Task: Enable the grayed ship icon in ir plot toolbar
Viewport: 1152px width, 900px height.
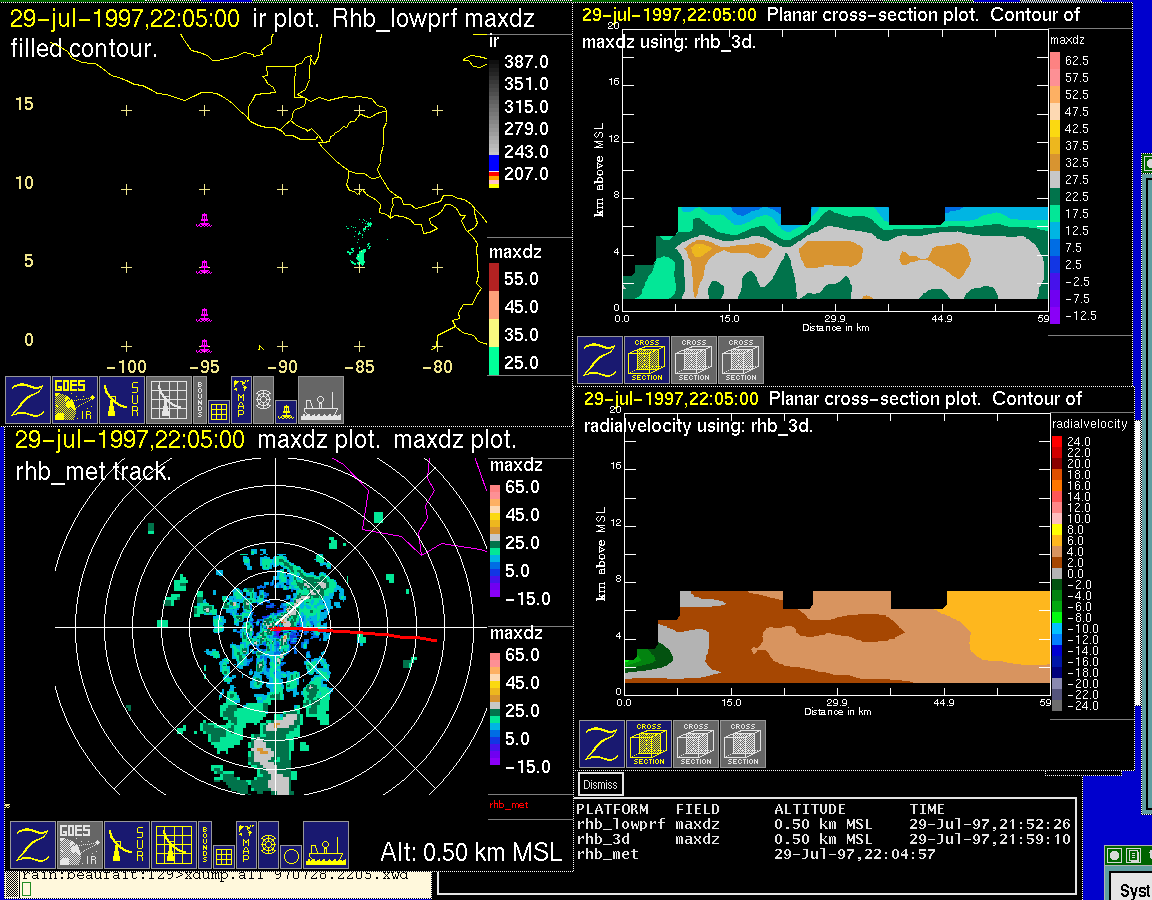Action: pyautogui.click(x=321, y=400)
